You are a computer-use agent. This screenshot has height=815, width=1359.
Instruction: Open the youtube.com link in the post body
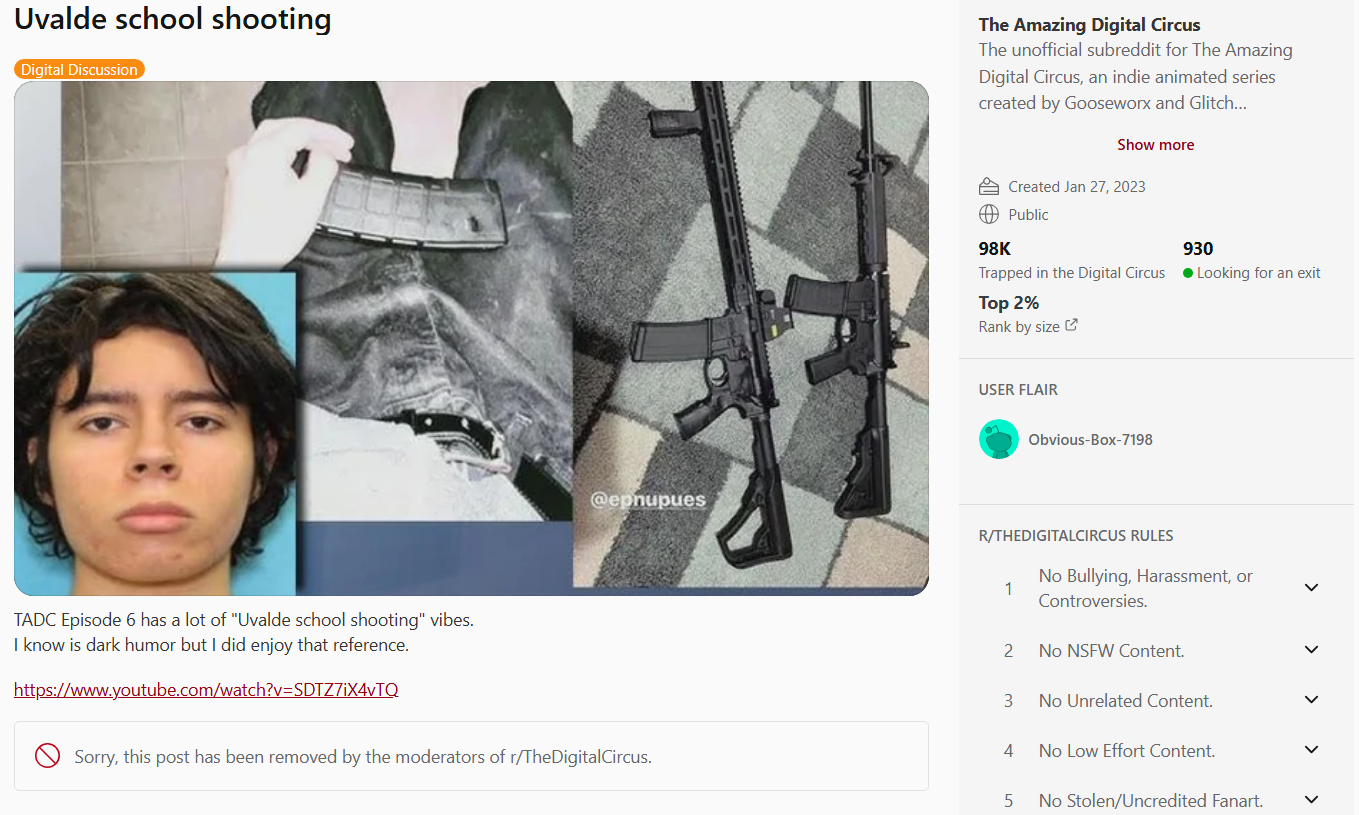[x=206, y=690]
